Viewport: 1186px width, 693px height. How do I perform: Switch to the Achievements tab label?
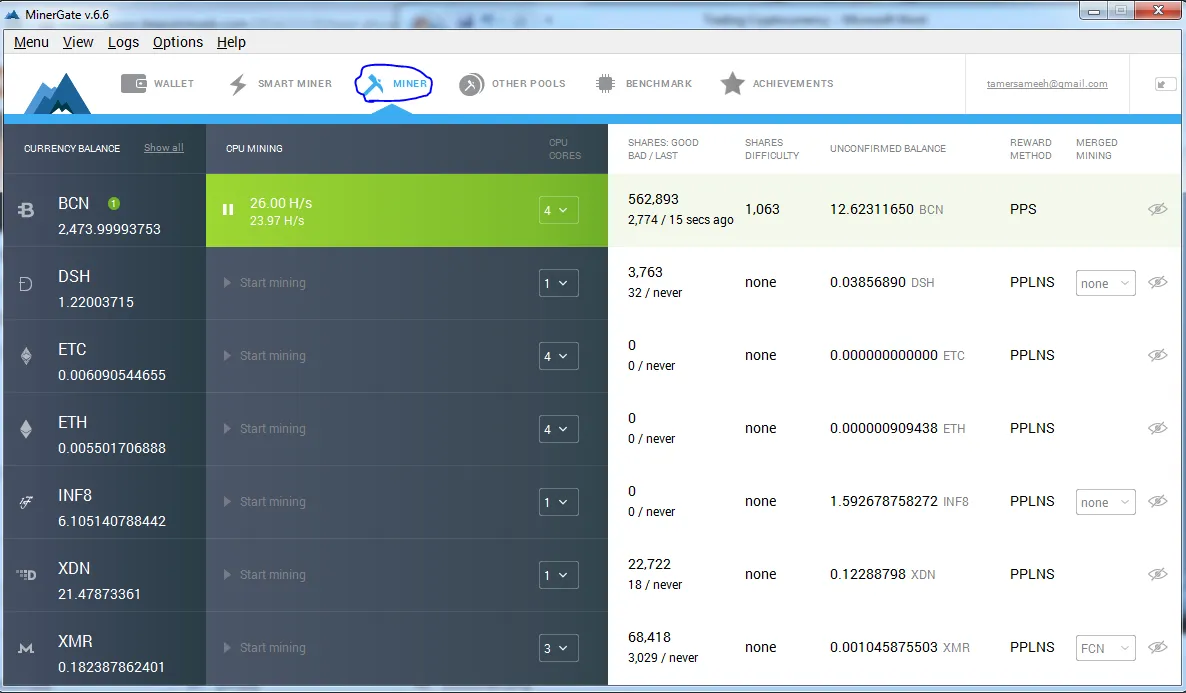(x=793, y=84)
